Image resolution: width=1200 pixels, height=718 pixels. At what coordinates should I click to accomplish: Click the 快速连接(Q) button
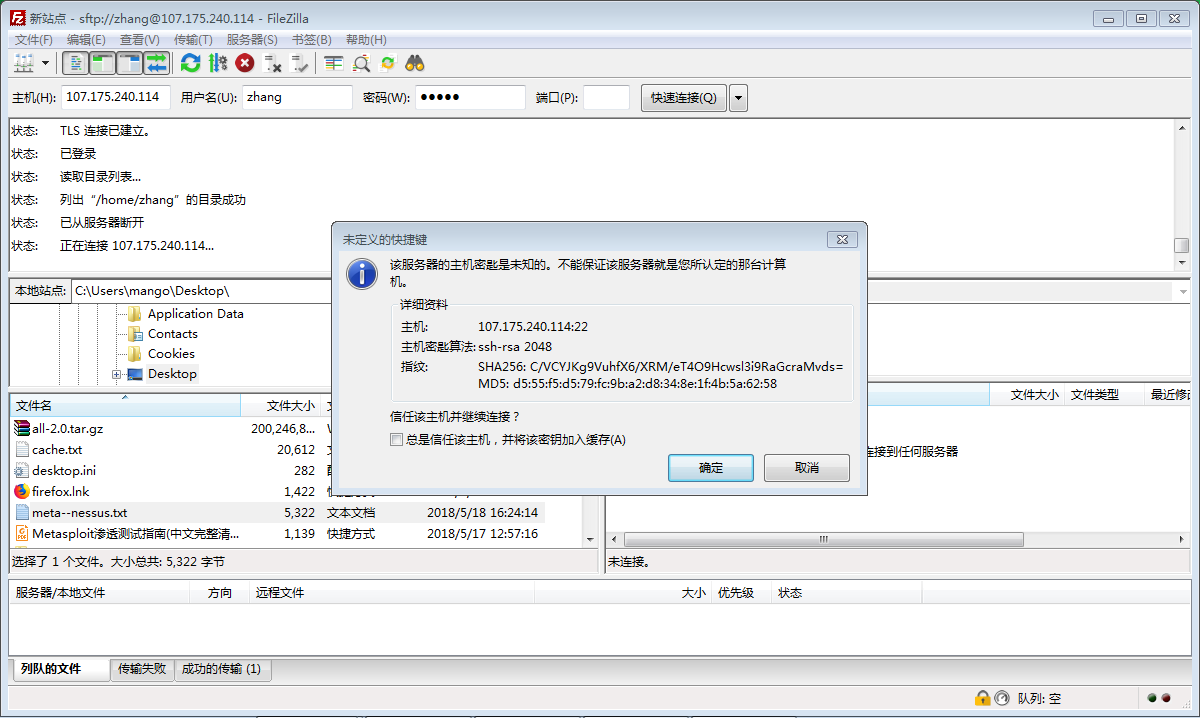tap(684, 98)
